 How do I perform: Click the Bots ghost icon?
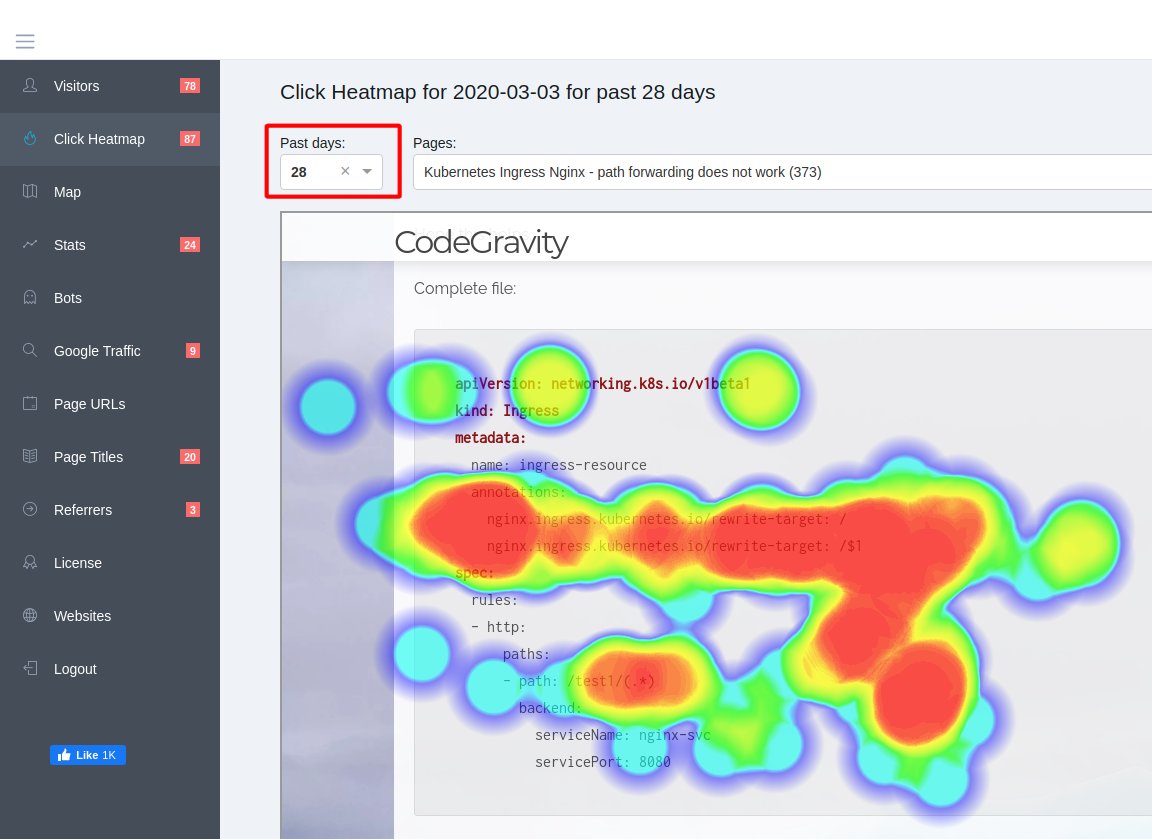tap(30, 297)
